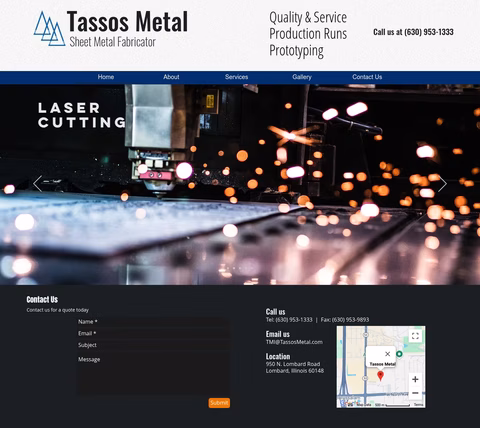Image resolution: width=480 pixels, height=428 pixels.
Task: Click the 'LASER CUTTING' slide heading
Action: [x=82, y=115]
